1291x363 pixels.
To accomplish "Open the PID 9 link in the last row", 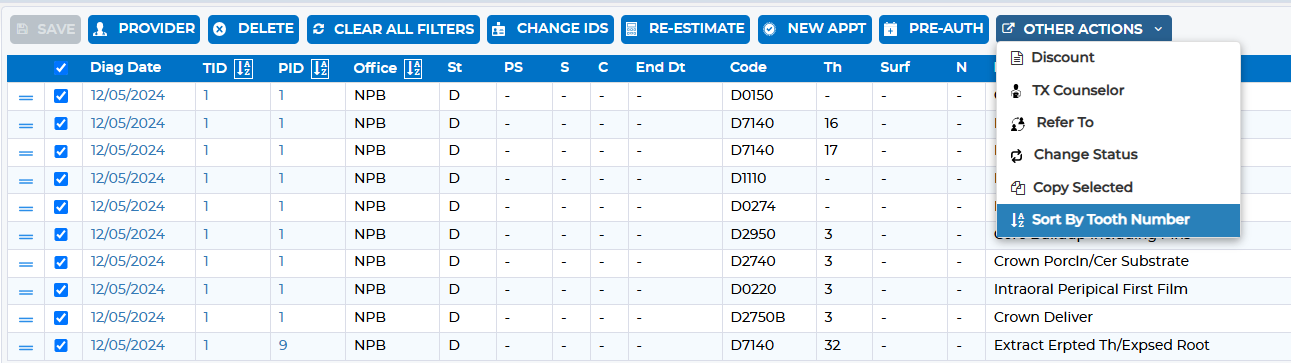I will [x=282, y=345].
